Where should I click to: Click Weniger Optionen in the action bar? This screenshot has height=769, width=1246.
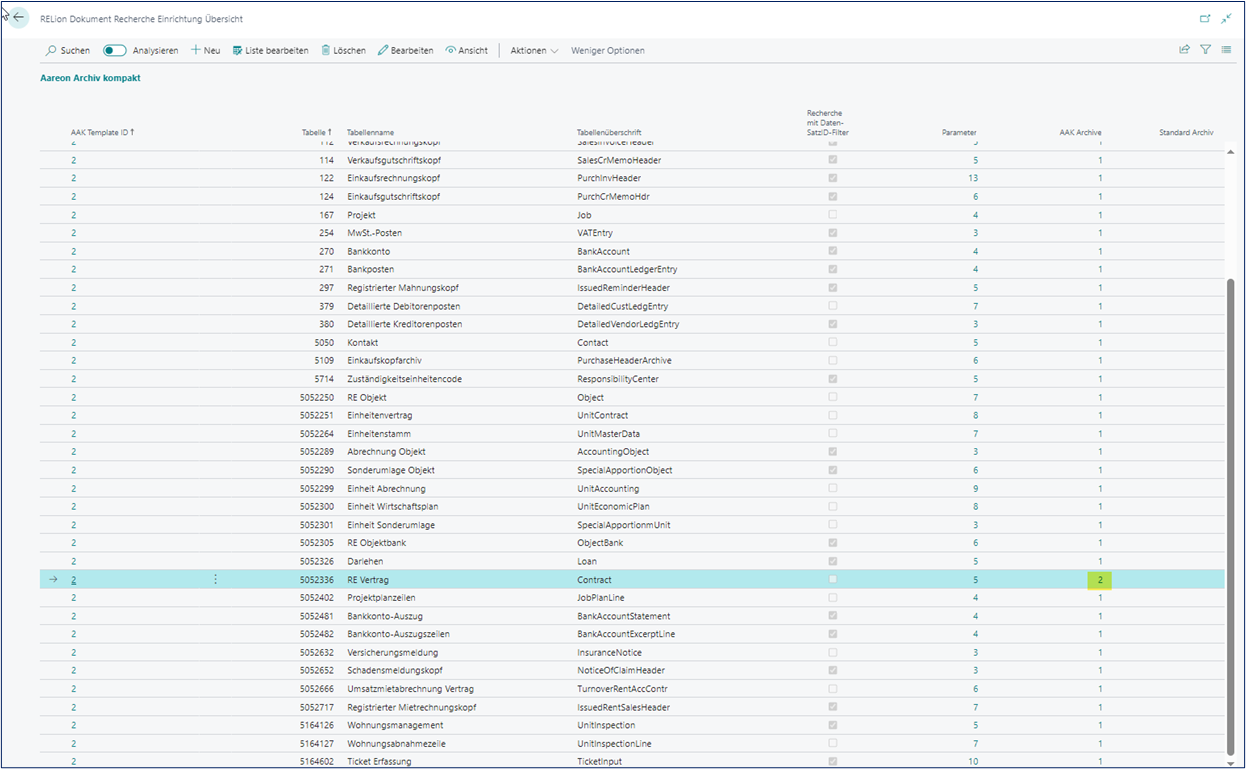607,50
